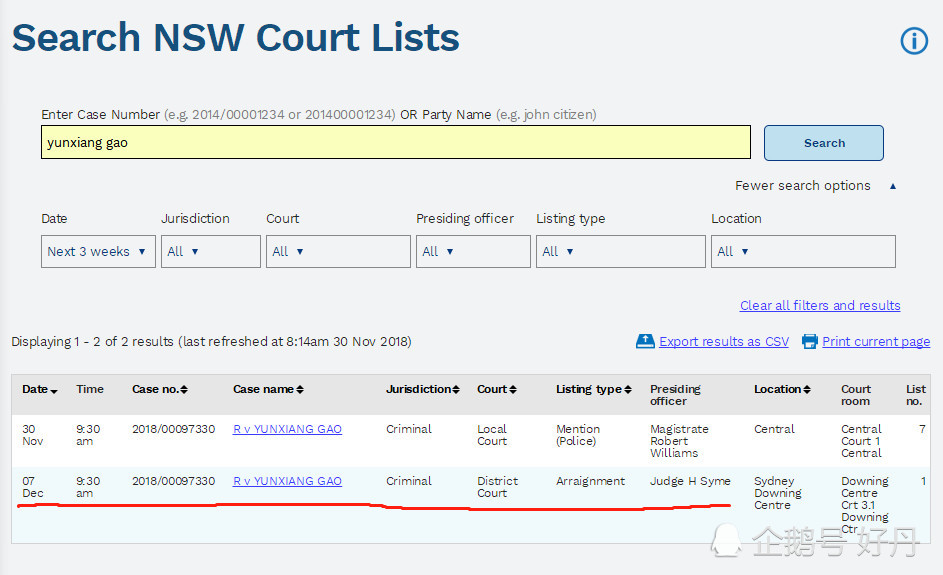943x575 pixels.
Task: Collapse Fewer search options
Action: 816,186
